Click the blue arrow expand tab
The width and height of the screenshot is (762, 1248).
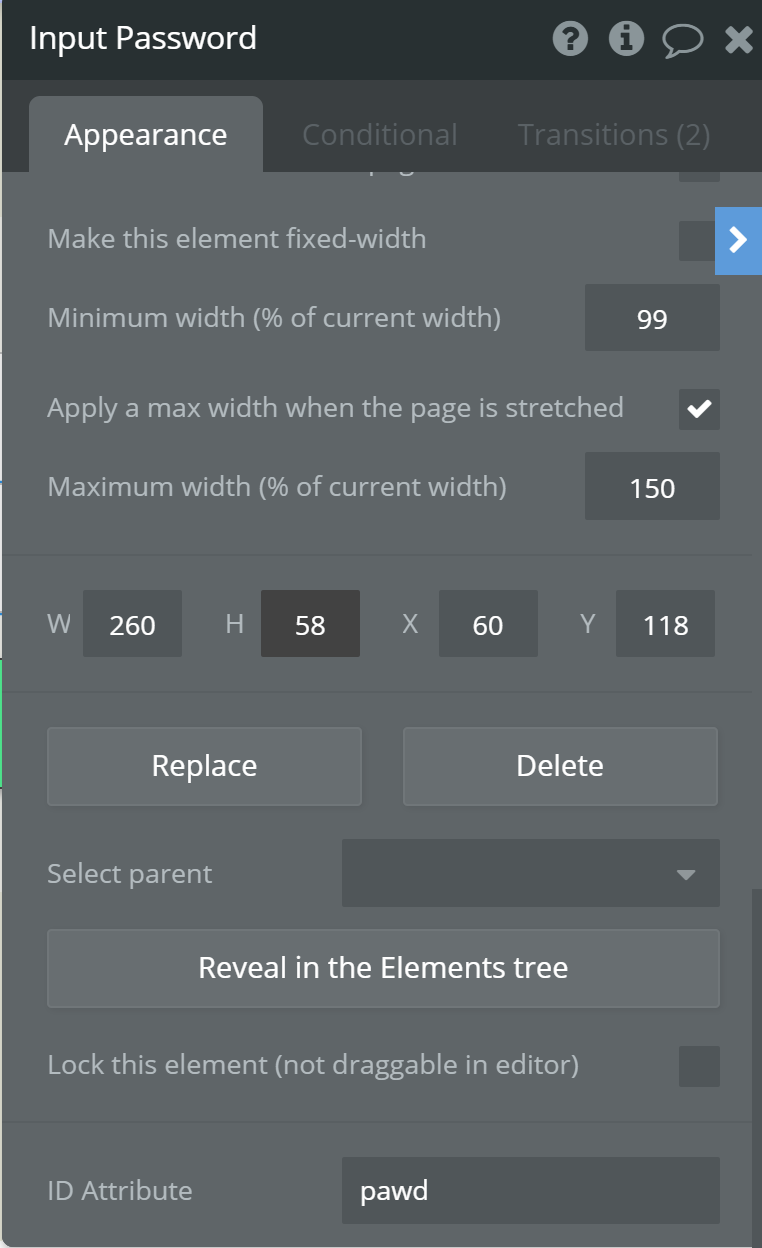coord(738,240)
